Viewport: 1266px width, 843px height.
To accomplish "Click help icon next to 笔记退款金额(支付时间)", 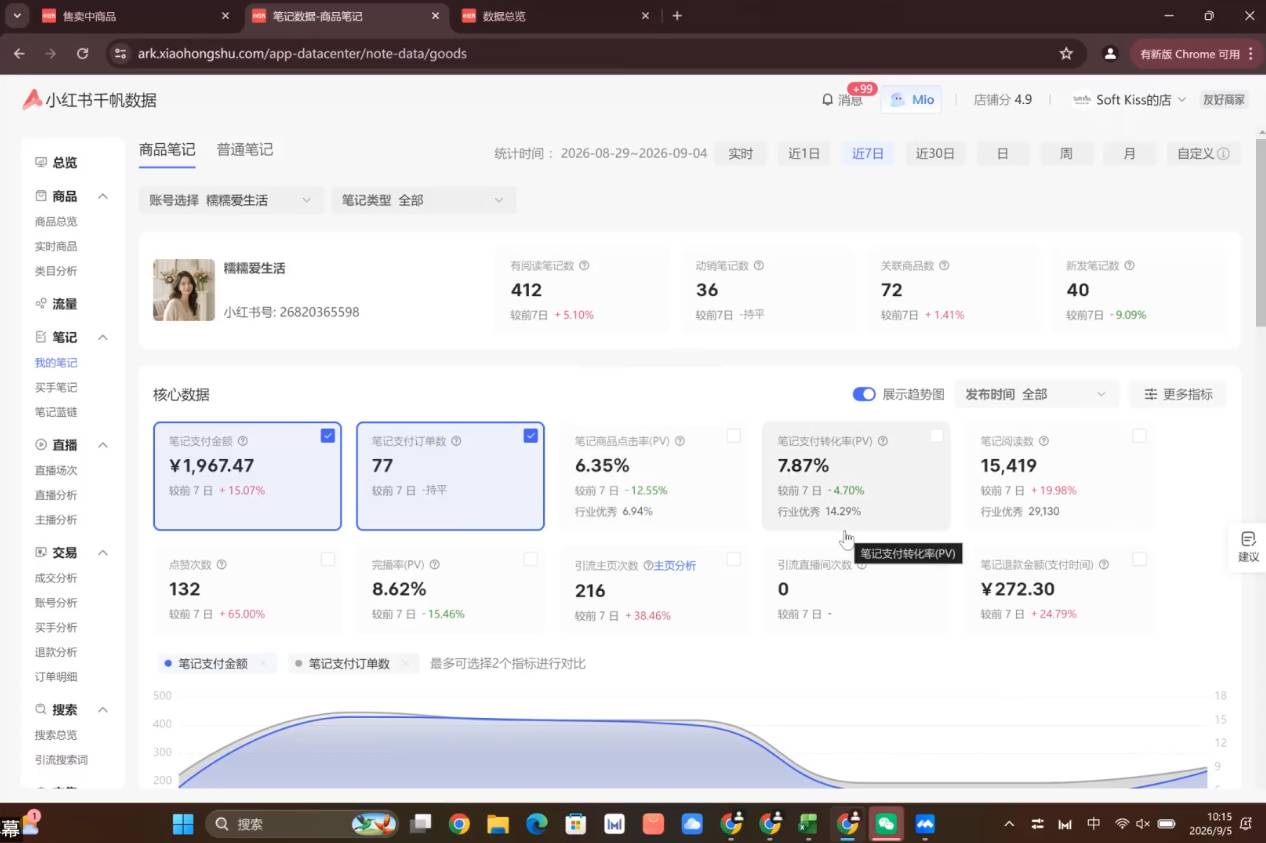I will coord(1103,565).
